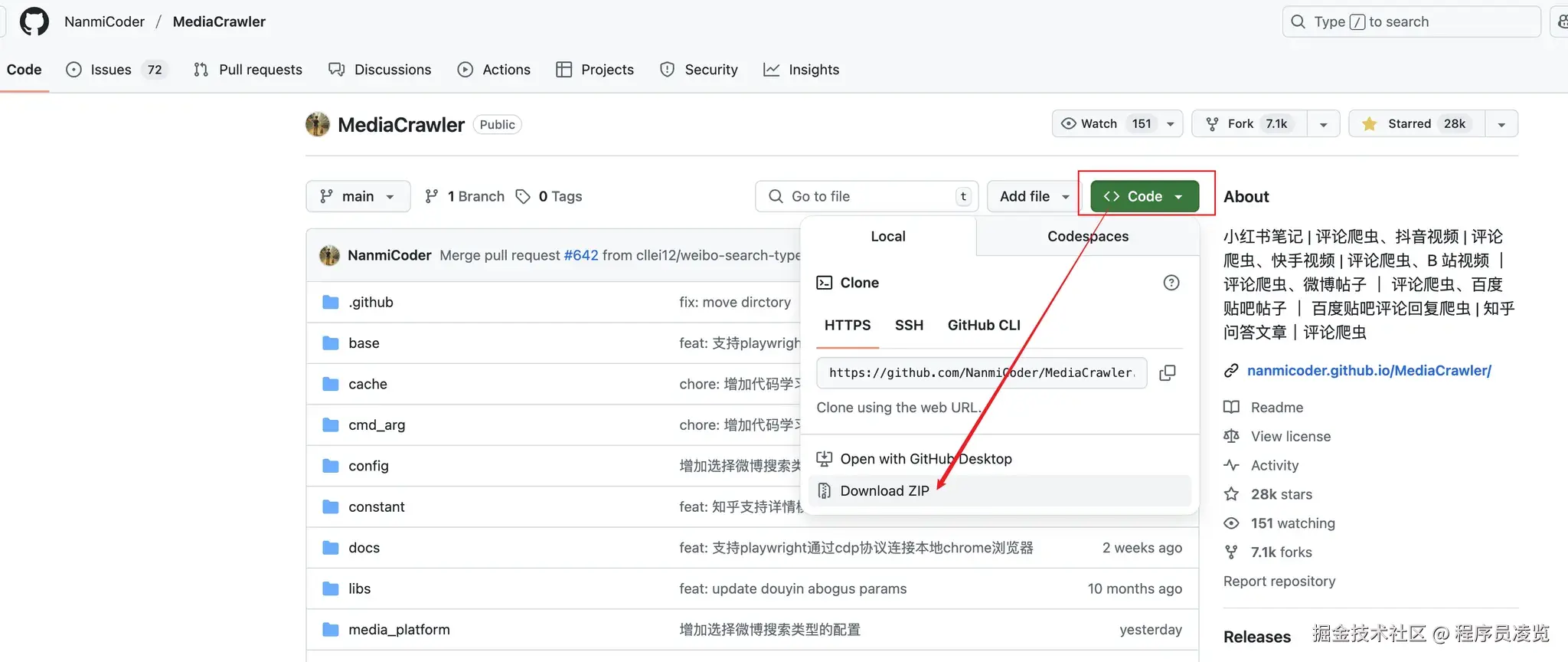Screen dimensions: 1568x662
Task: Click the .github folder icon
Action: [331, 302]
